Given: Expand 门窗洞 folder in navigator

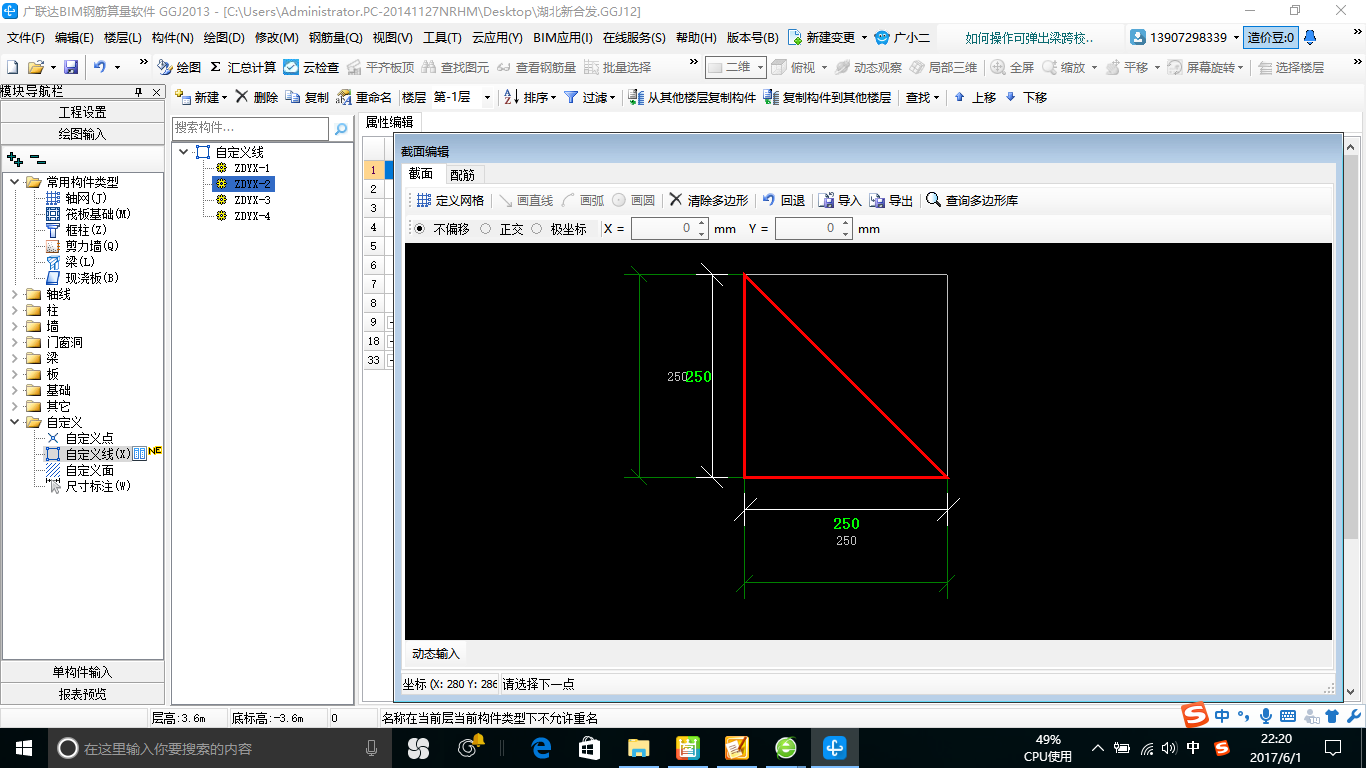Looking at the screenshot, I should tap(15, 342).
